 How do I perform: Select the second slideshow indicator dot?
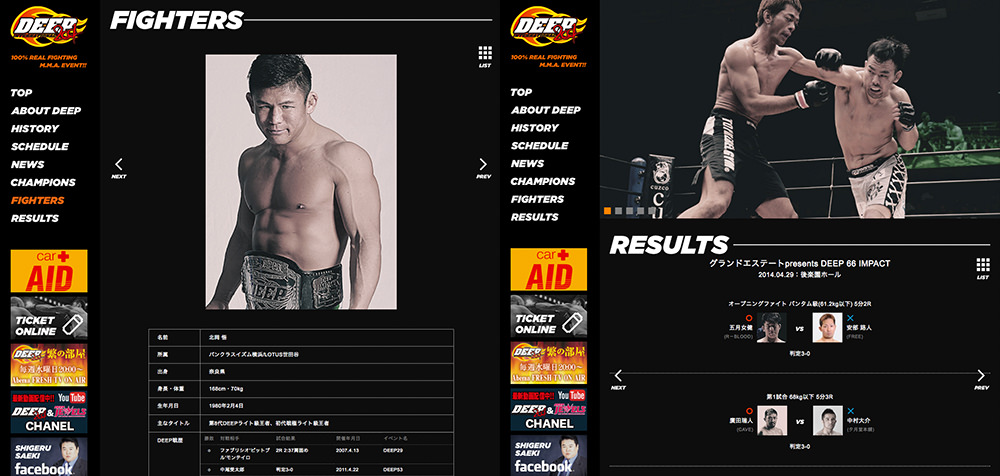(x=618, y=211)
